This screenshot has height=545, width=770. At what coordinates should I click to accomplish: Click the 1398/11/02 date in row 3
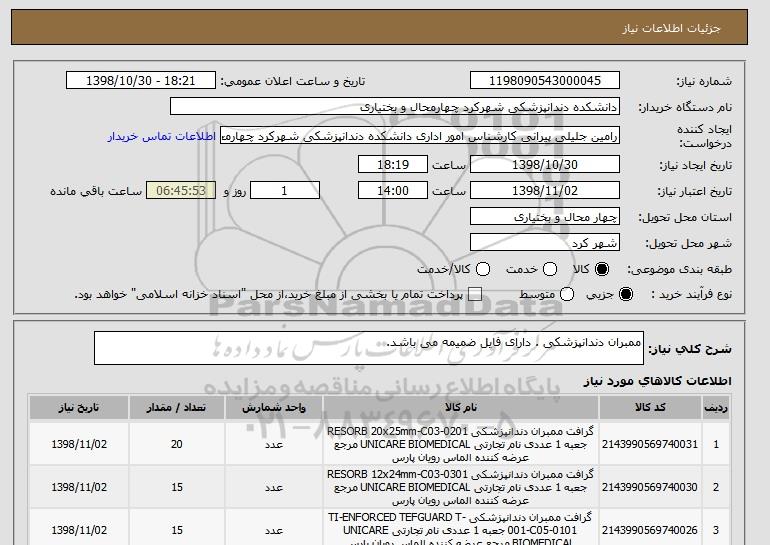click(x=79, y=530)
